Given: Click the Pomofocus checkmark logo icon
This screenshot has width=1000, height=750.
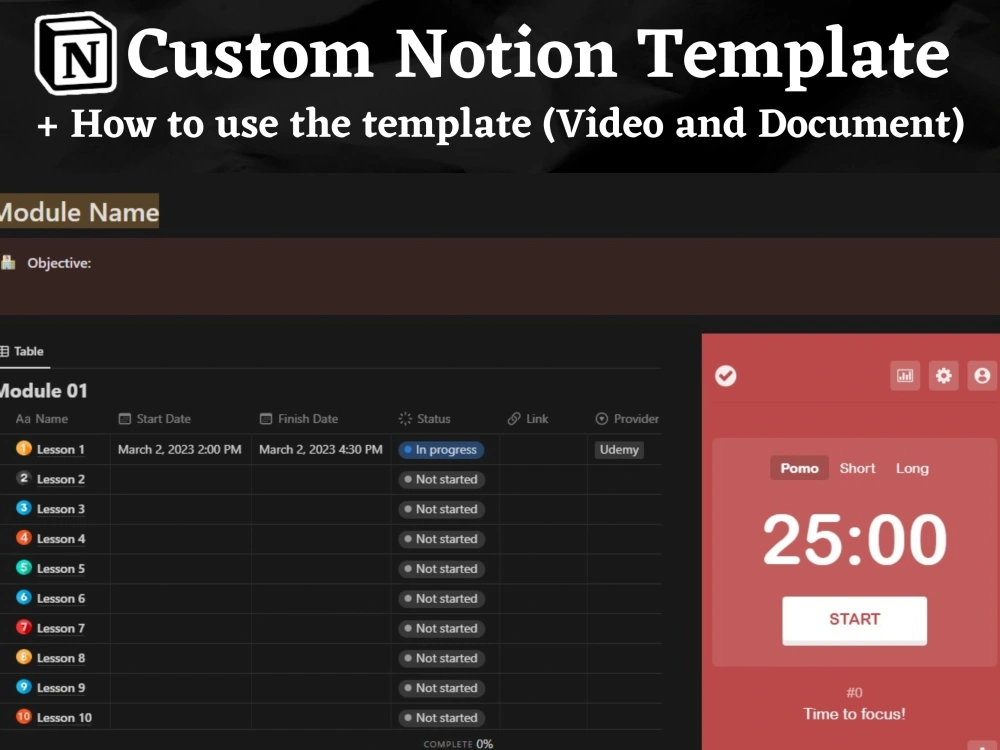Looking at the screenshot, I should coord(726,376).
